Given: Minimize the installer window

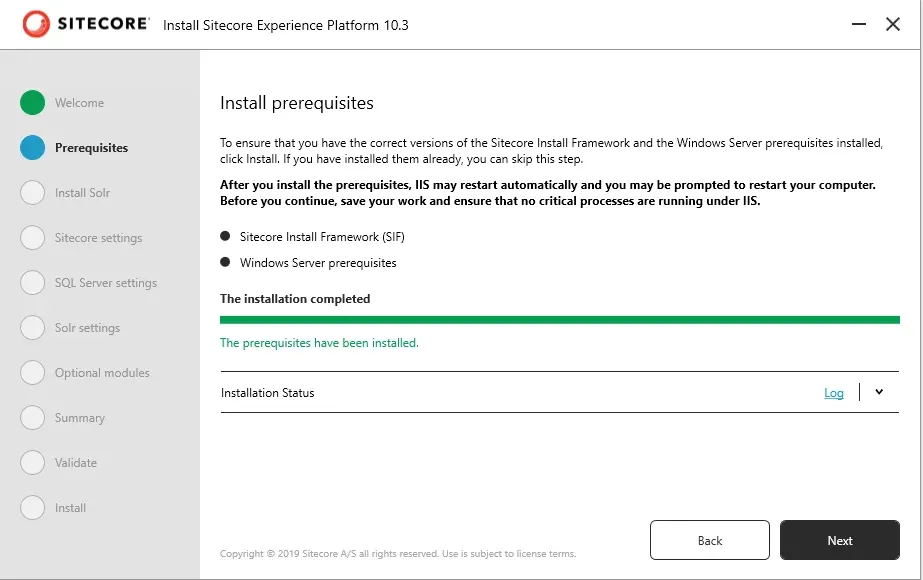Looking at the screenshot, I should point(859,24).
